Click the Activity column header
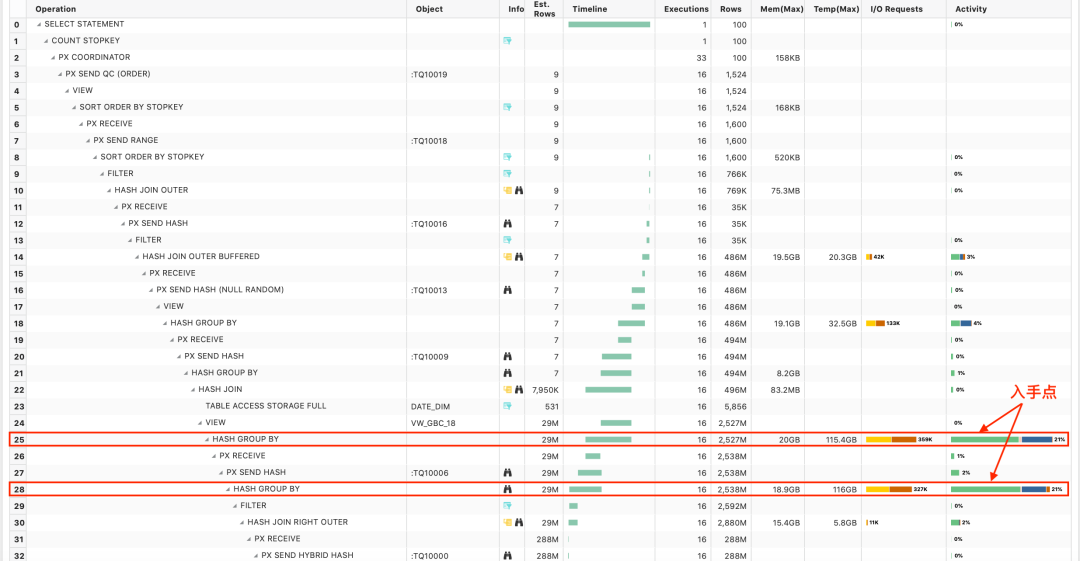 970,9
